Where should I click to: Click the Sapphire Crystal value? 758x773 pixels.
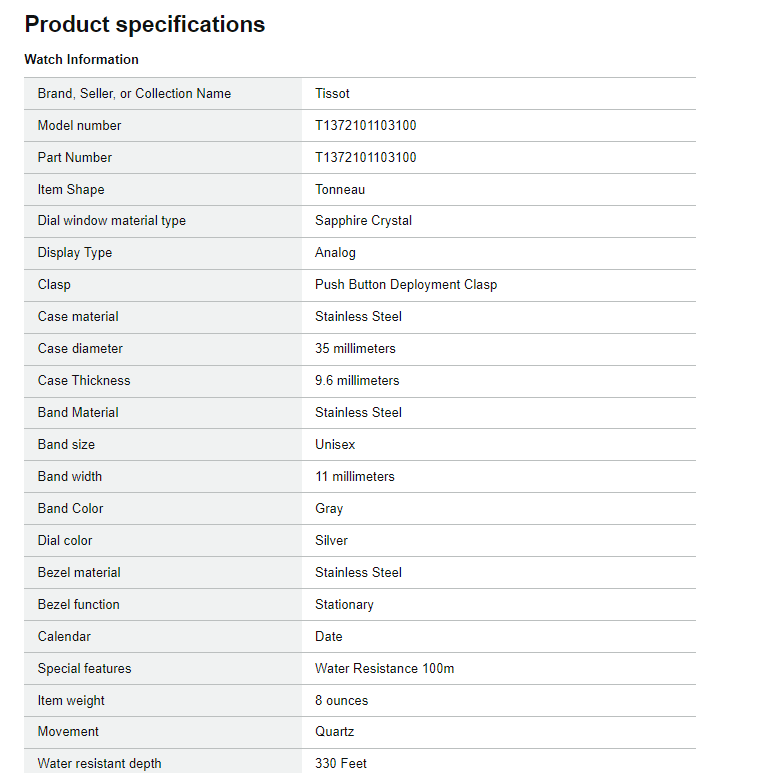[x=363, y=221]
